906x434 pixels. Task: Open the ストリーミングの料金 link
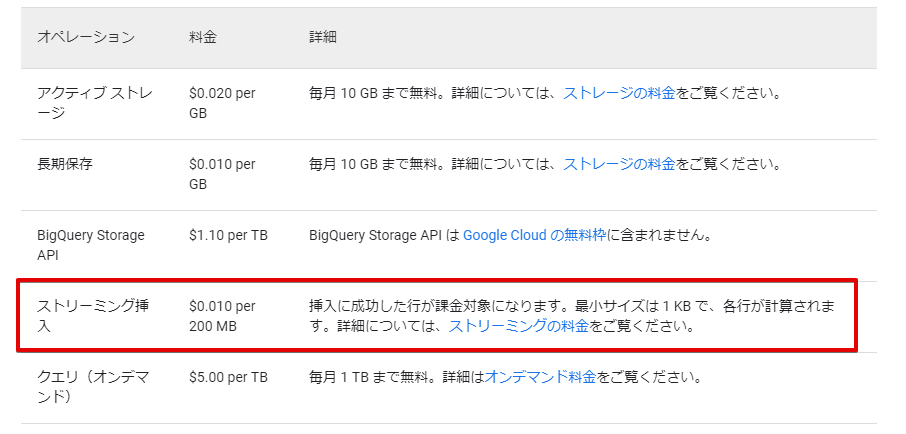point(505,326)
